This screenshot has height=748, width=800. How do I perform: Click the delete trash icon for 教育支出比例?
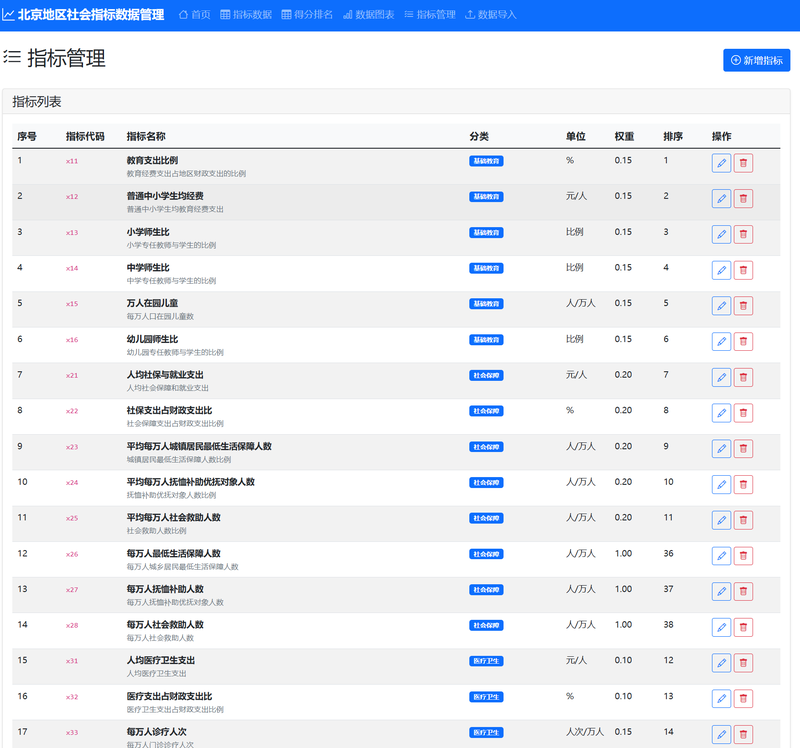tap(743, 163)
